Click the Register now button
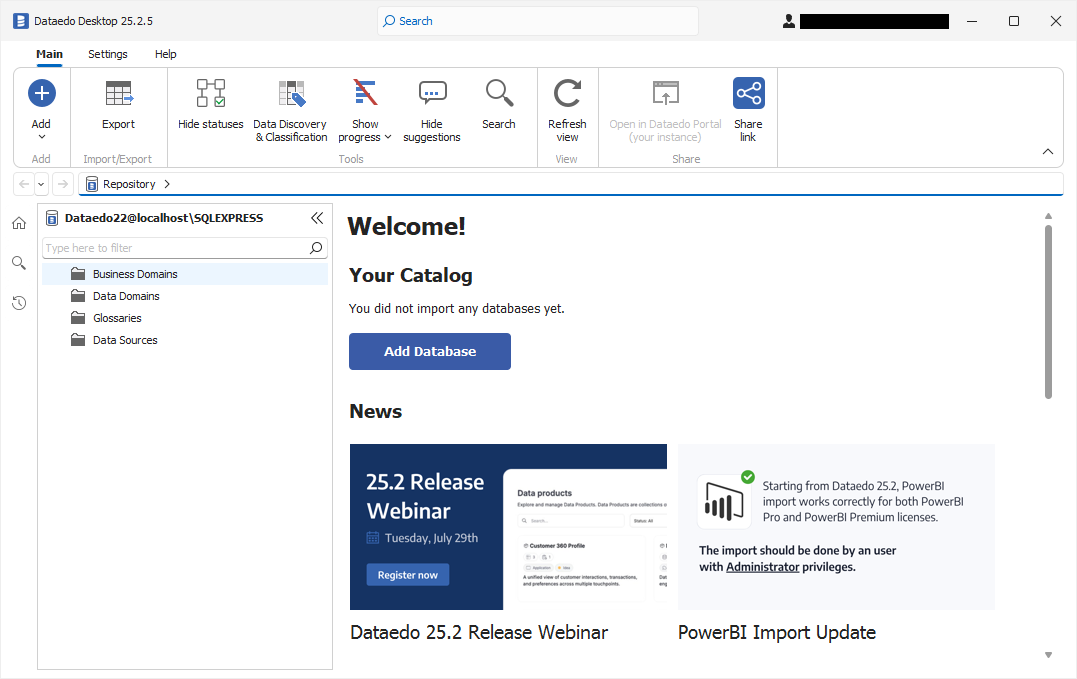The height and width of the screenshot is (679, 1077). (408, 575)
